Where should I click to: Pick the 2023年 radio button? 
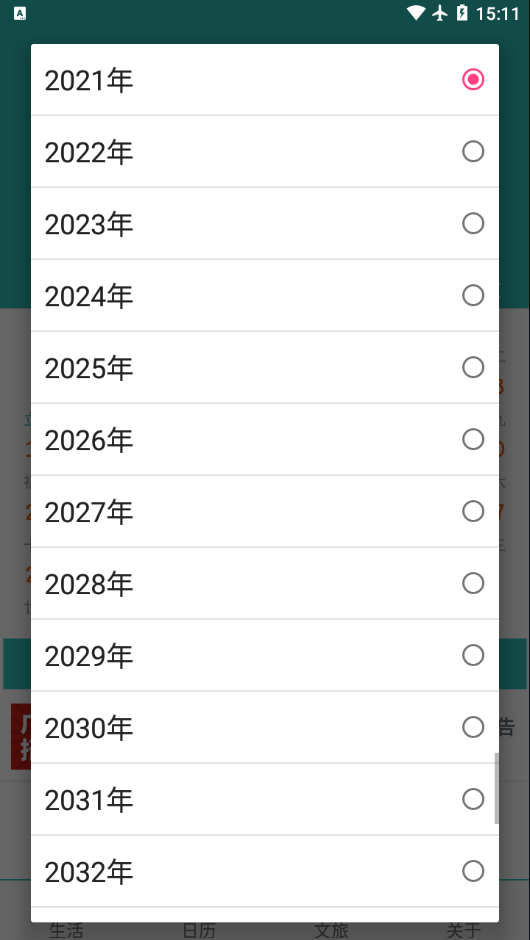(x=472, y=223)
